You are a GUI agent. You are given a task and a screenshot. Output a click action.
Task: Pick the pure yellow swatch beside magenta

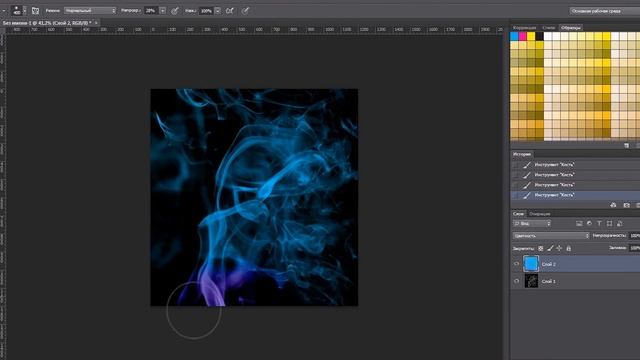coord(531,37)
